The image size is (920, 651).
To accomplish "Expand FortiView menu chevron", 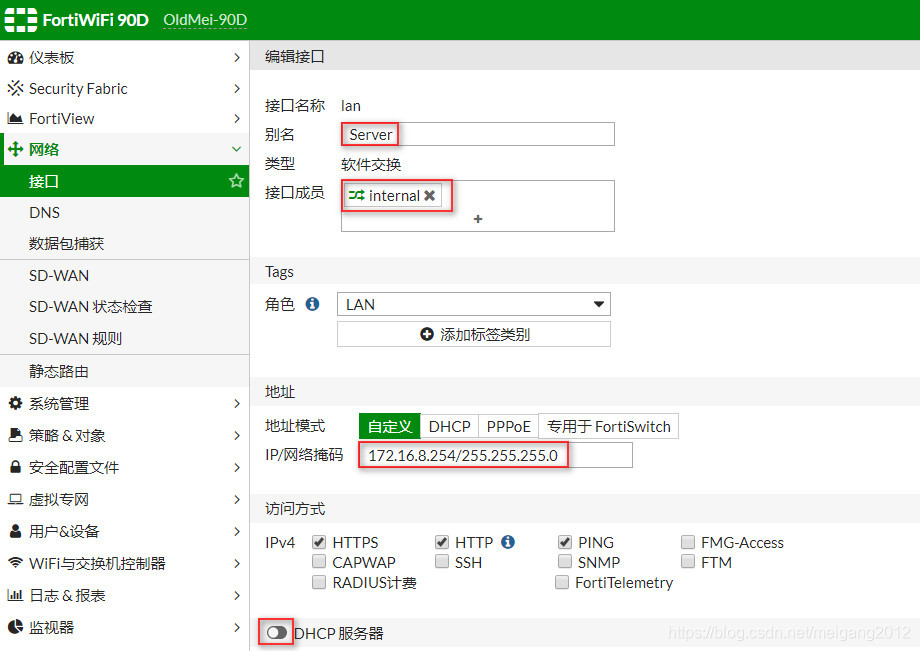I will pyautogui.click(x=236, y=118).
